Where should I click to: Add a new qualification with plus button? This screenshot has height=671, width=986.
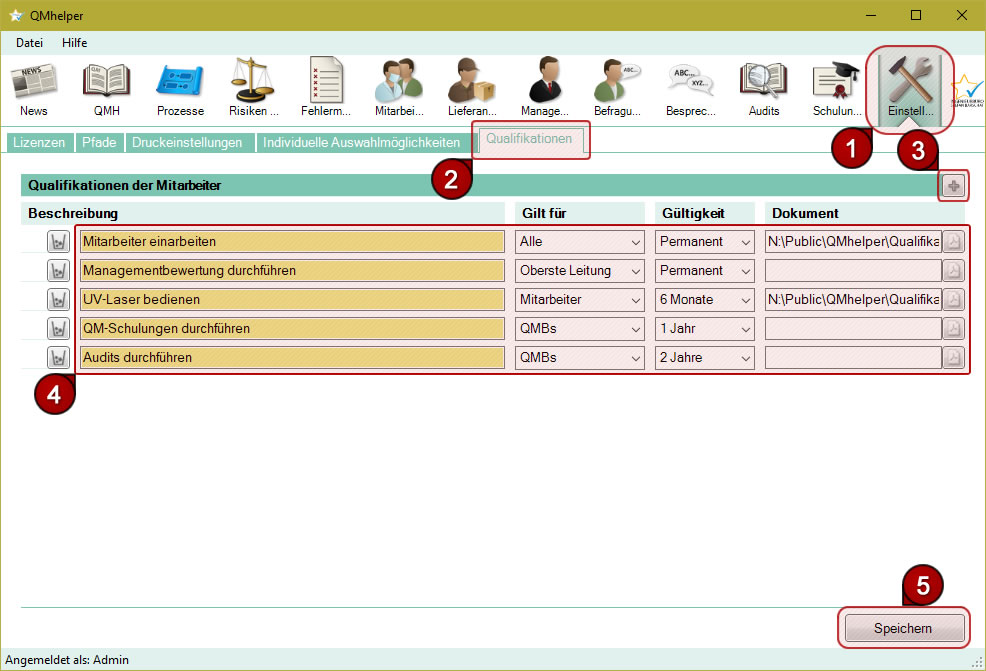coord(953,186)
